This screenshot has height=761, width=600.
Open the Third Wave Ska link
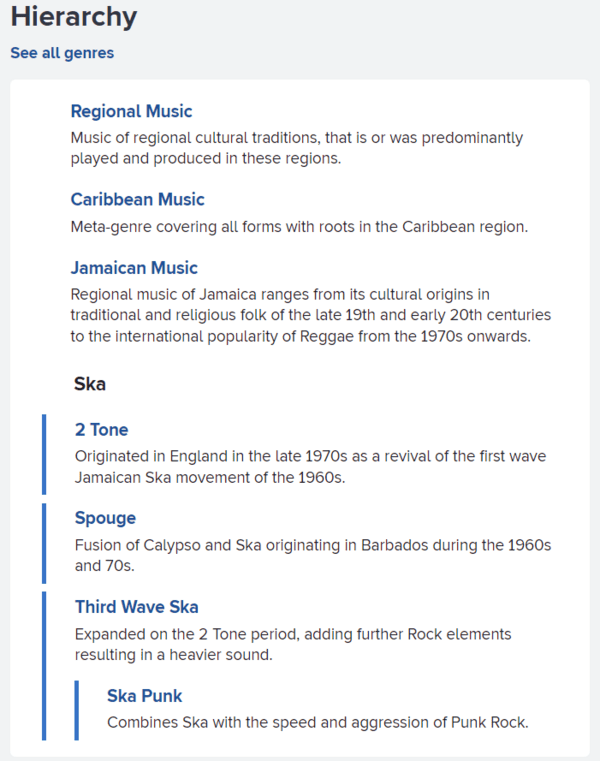(136, 606)
